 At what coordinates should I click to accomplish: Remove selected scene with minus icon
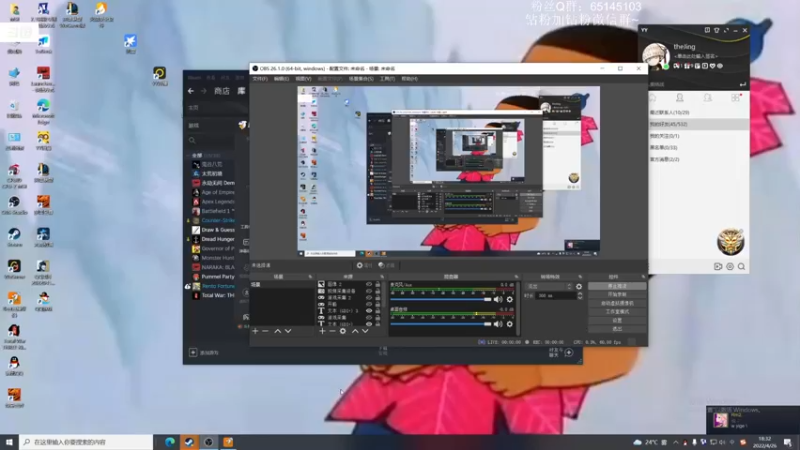click(265, 331)
